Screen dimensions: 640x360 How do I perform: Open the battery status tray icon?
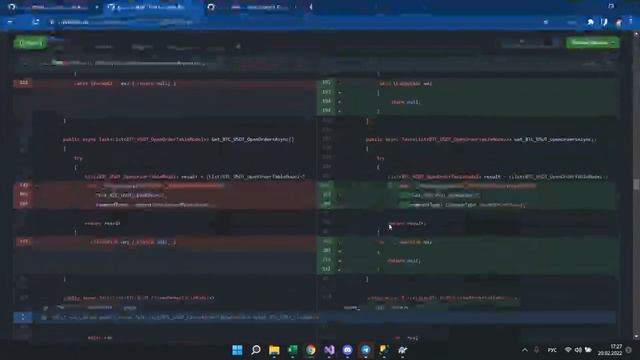tap(588, 350)
